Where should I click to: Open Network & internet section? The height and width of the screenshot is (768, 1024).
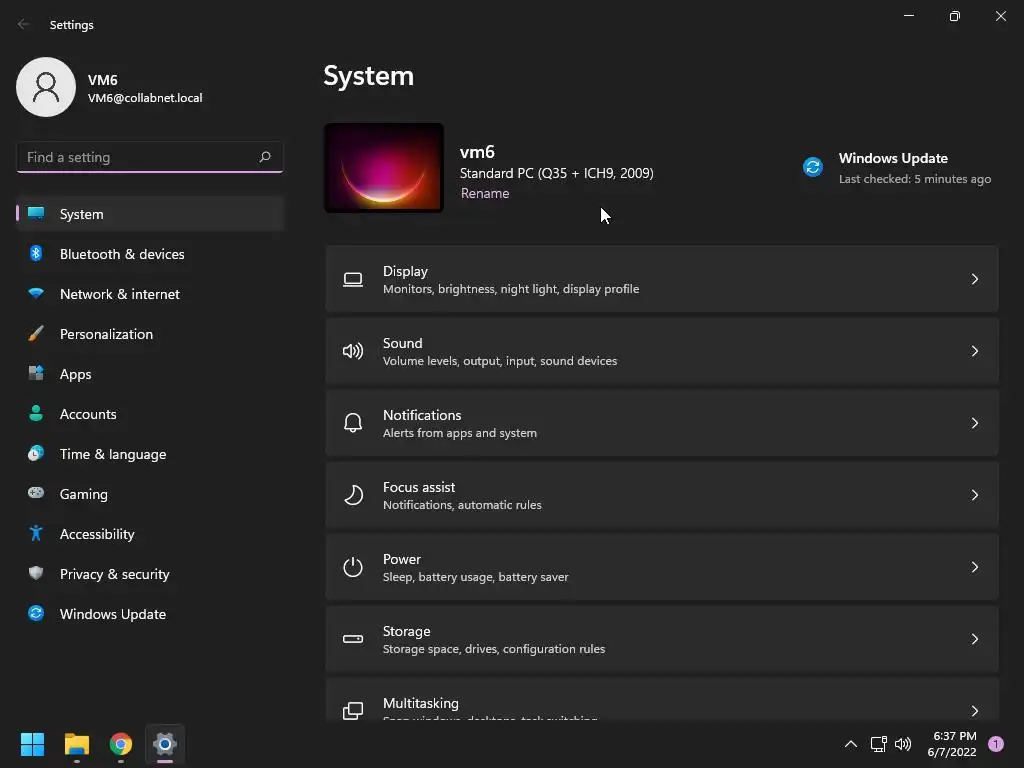(150, 293)
